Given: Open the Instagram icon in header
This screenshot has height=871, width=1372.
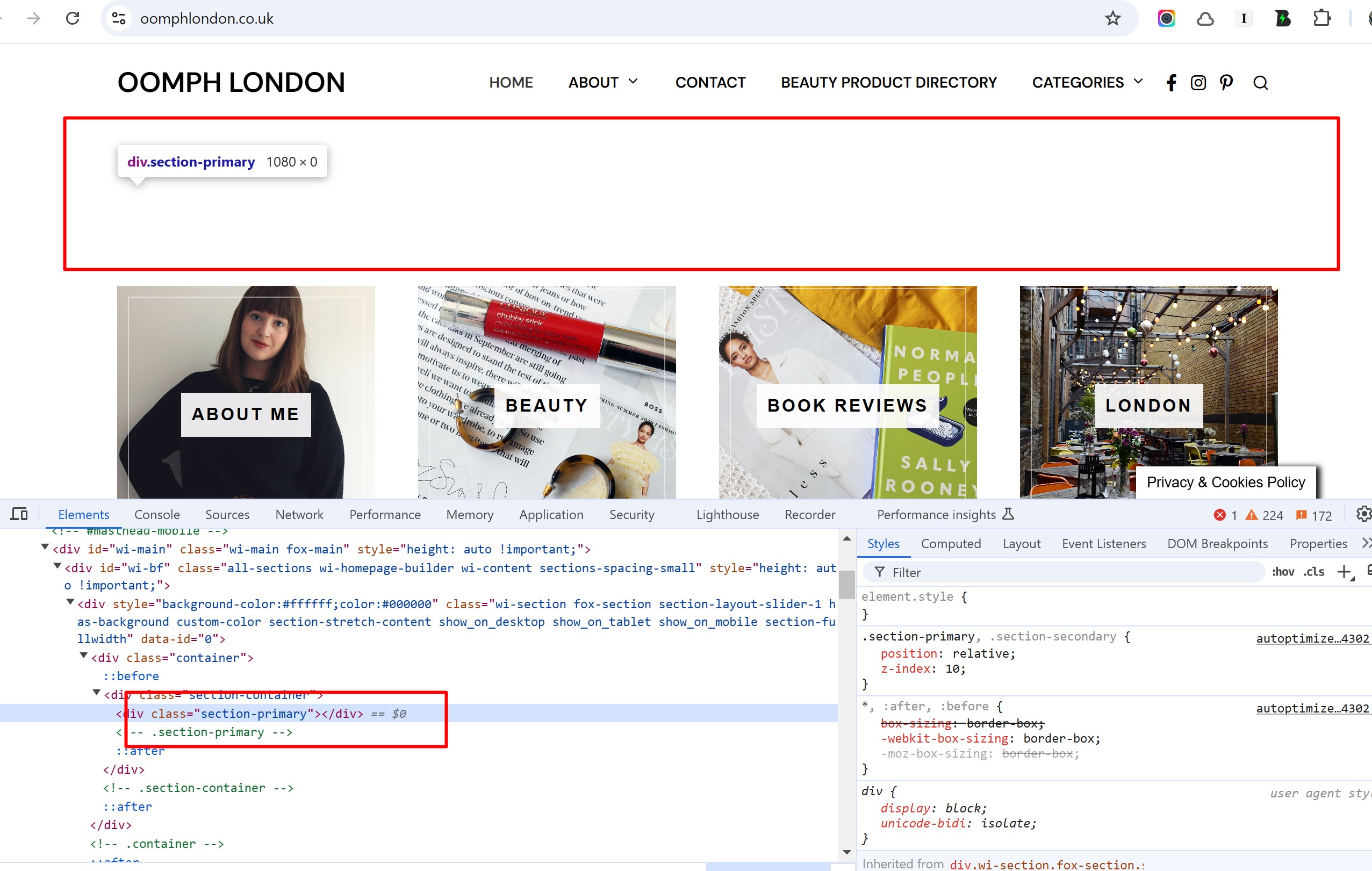Looking at the screenshot, I should point(1198,83).
